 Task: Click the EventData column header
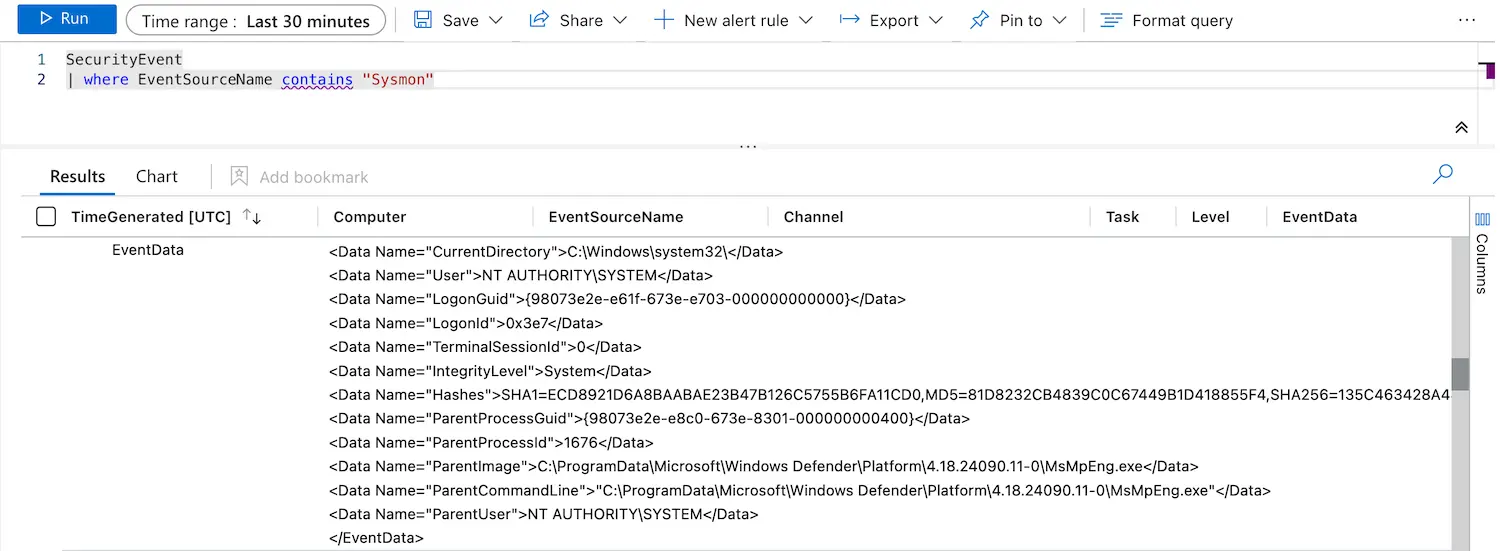(x=1320, y=216)
